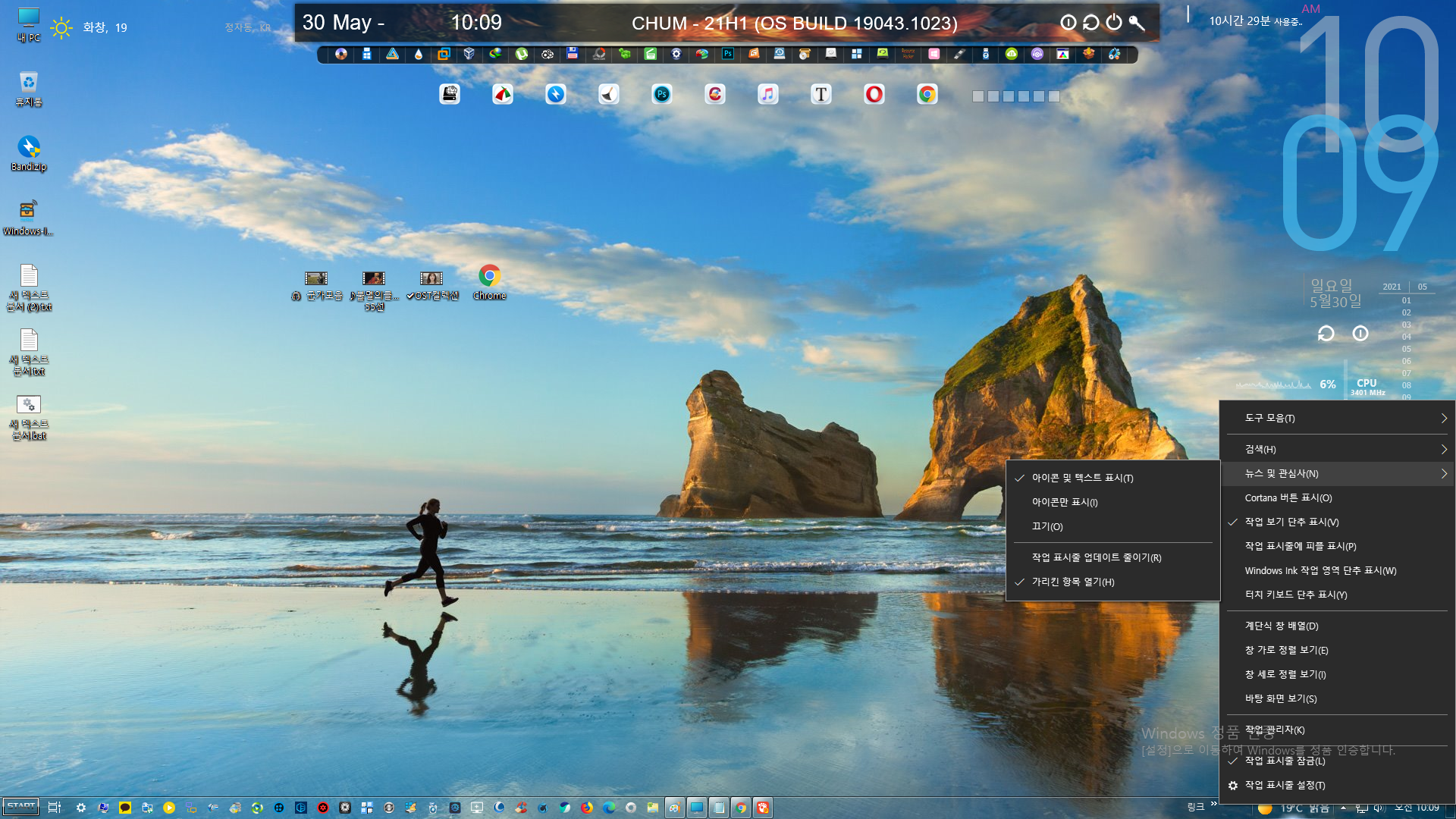Expand the 링크 toolbar chevron on taskbar

tap(1213, 804)
